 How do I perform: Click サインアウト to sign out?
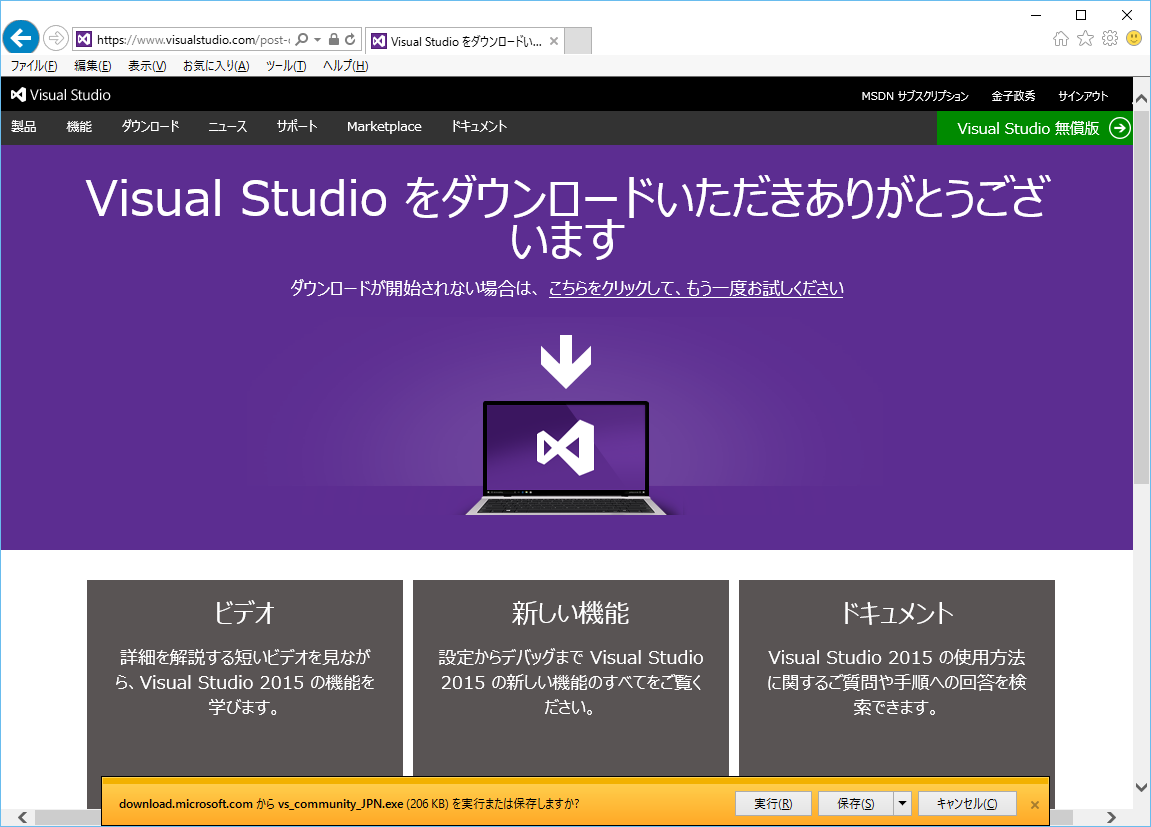pyautogui.click(x=1082, y=96)
